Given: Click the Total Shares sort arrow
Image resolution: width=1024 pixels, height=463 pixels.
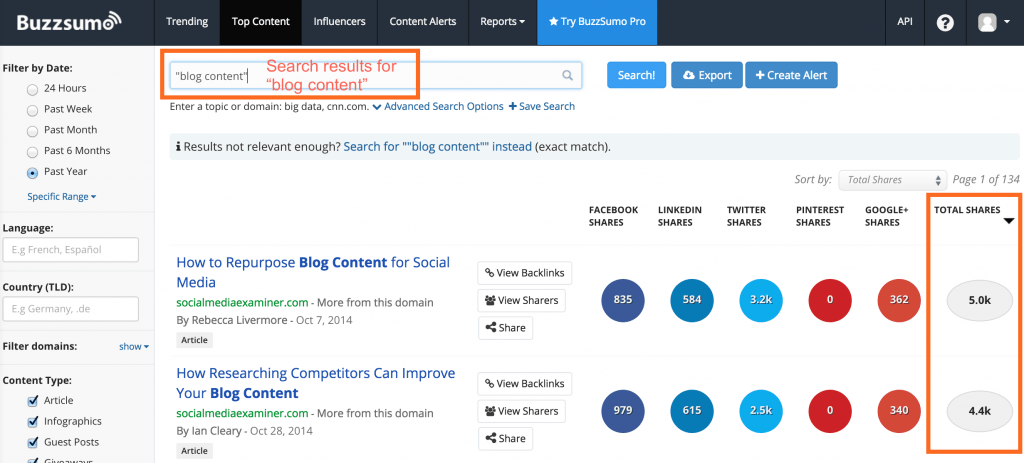Looking at the screenshot, I should click(x=1009, y=221).
